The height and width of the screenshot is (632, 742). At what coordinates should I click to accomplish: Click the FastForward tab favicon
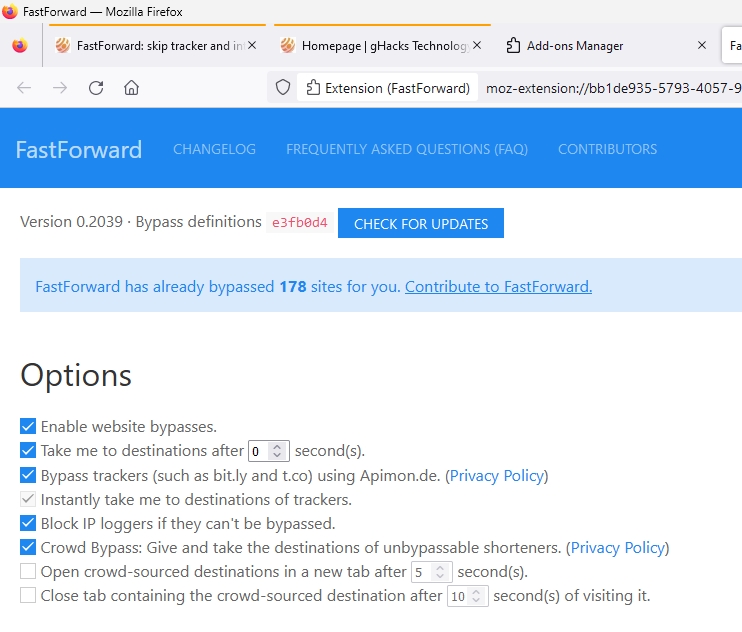coord(62,45)
